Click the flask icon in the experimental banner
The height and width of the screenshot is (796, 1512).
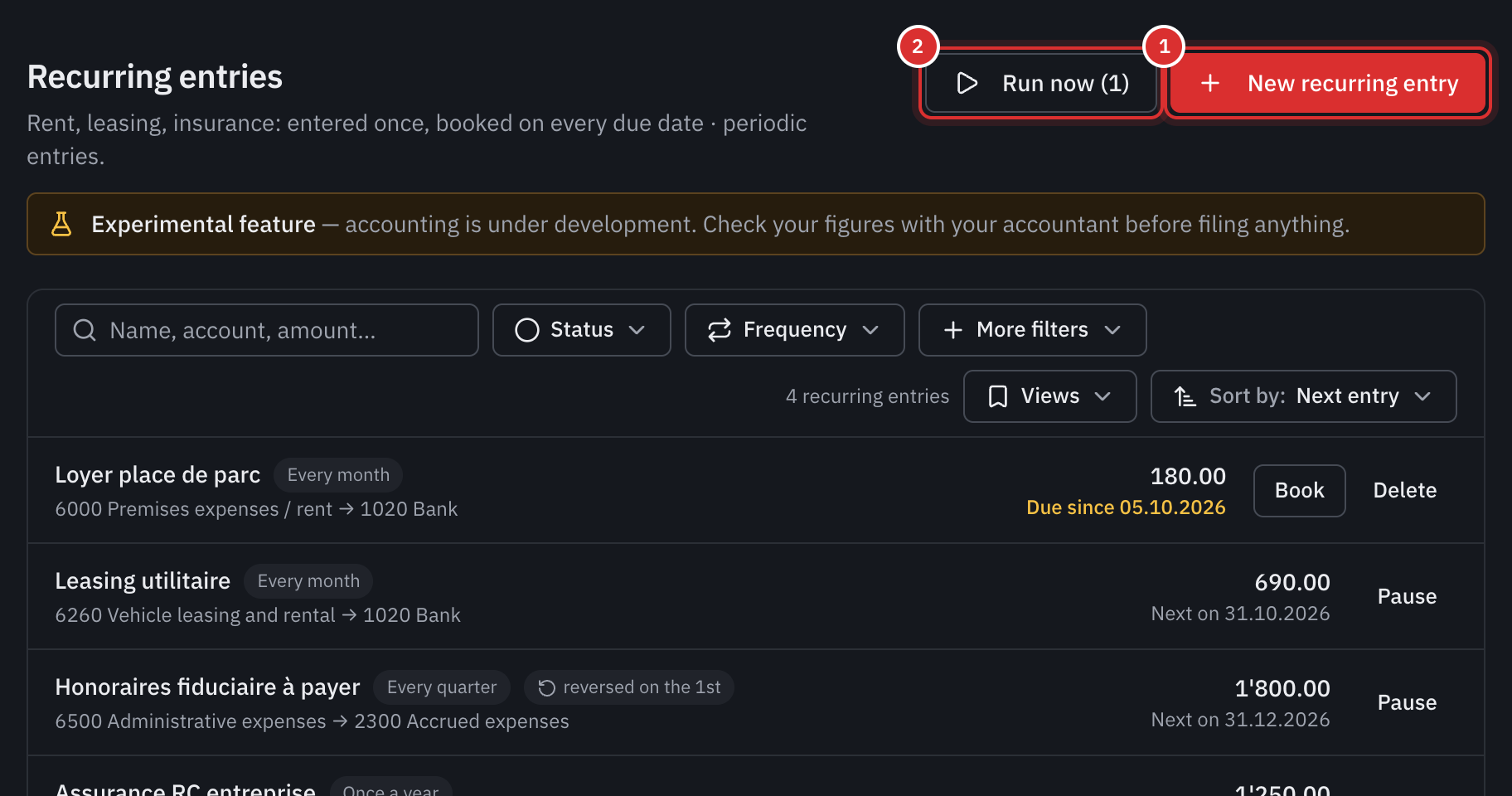(61, 224)
